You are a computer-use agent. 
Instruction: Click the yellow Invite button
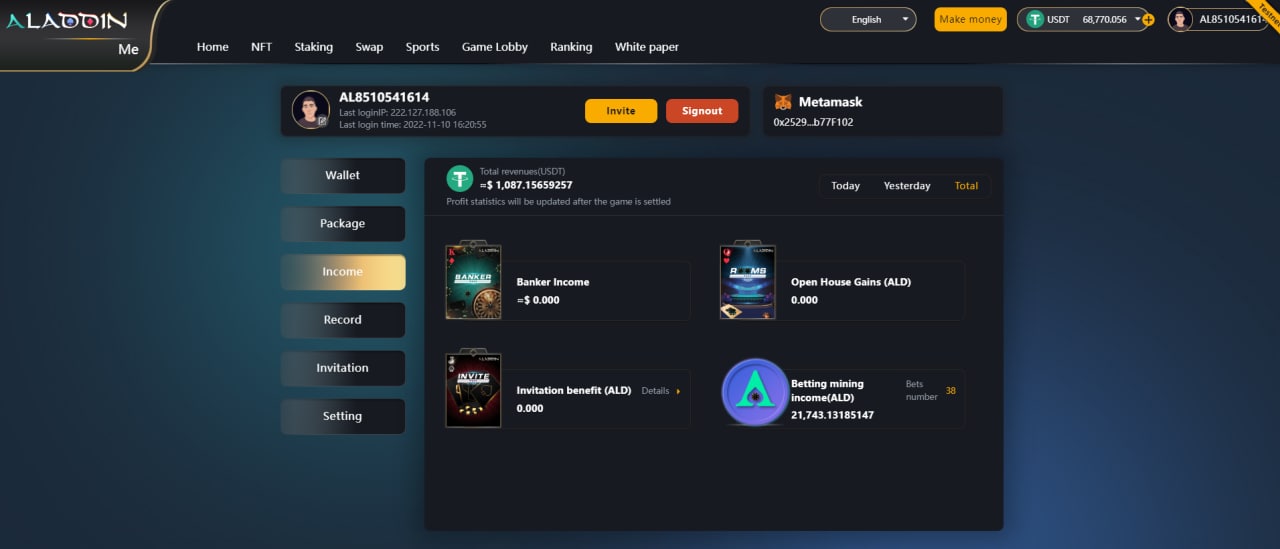point(621,111)
